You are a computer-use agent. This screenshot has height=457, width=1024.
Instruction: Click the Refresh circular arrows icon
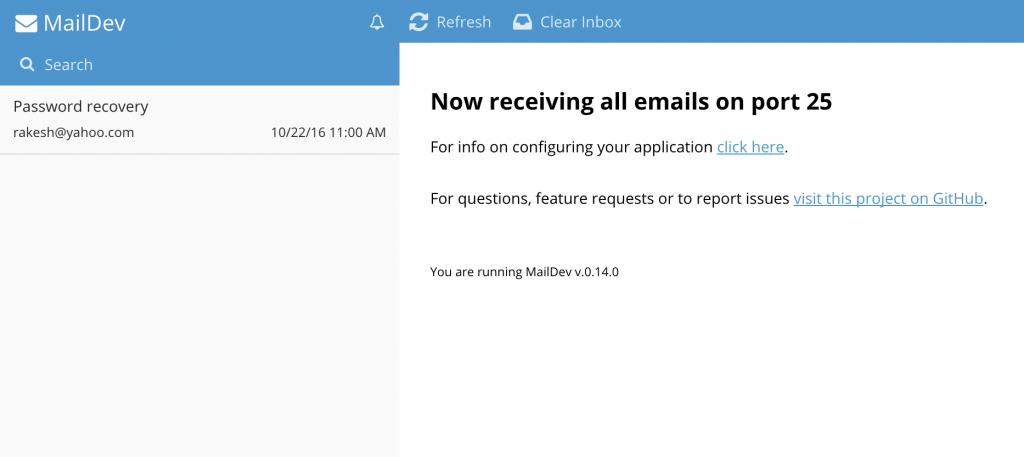pyautogui.click(x=419, y=22)
